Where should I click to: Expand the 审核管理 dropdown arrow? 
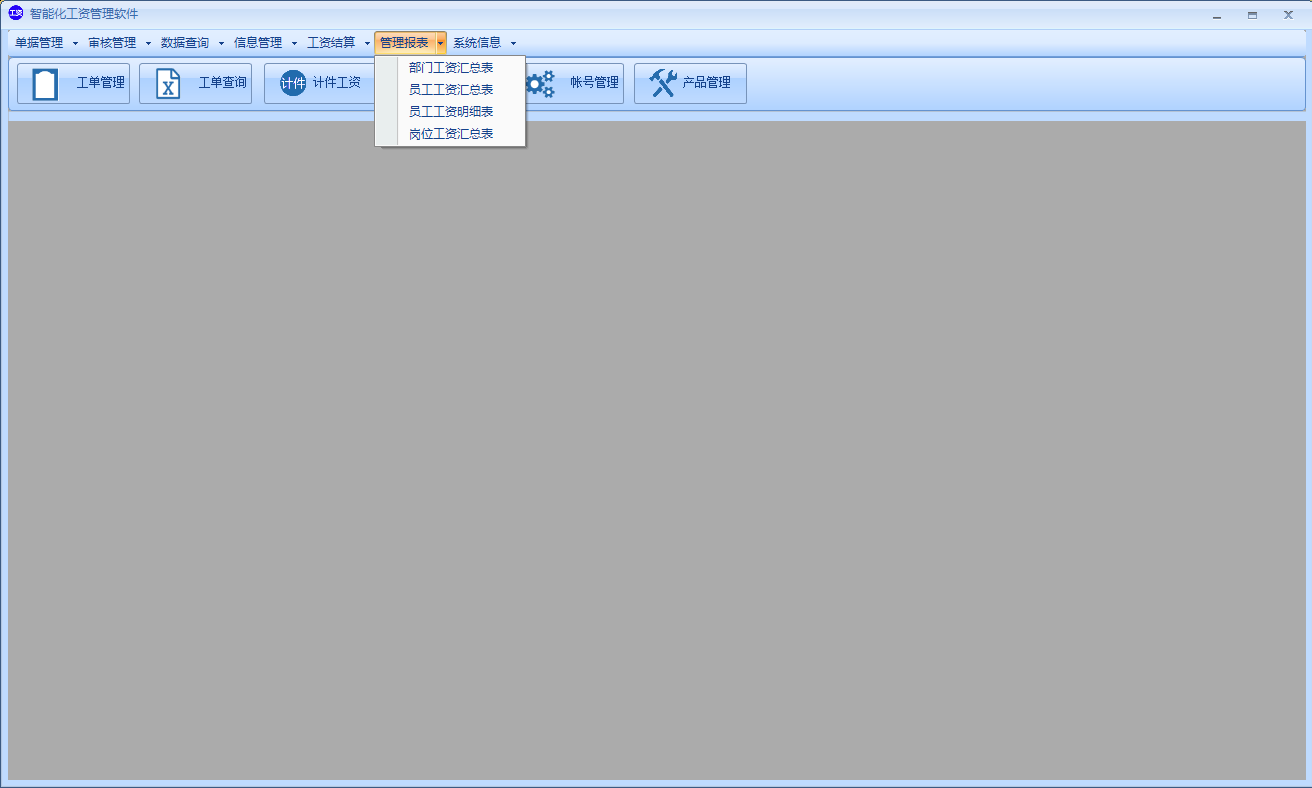(x=148, y=43)
